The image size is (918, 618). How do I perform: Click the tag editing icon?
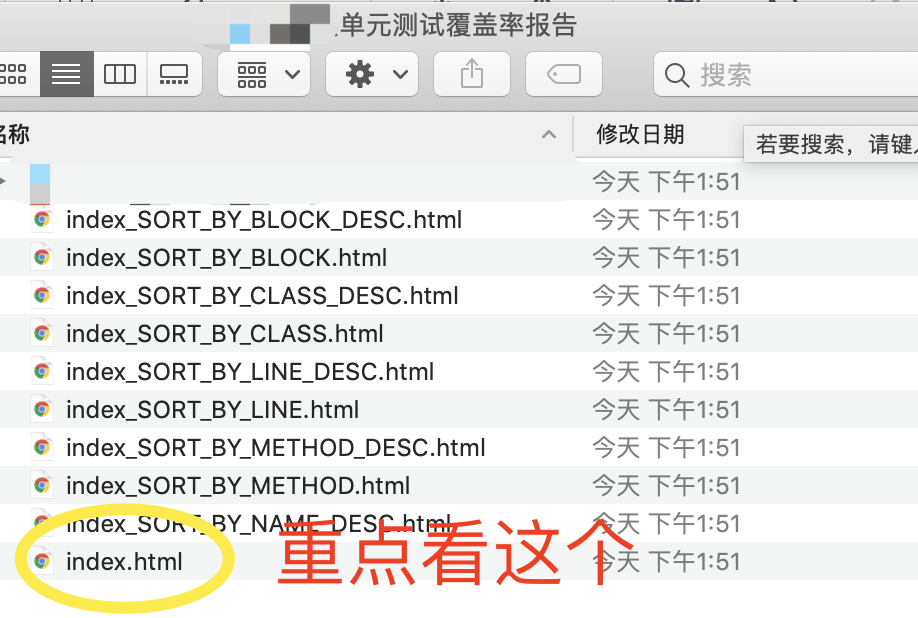pos(563,73)
